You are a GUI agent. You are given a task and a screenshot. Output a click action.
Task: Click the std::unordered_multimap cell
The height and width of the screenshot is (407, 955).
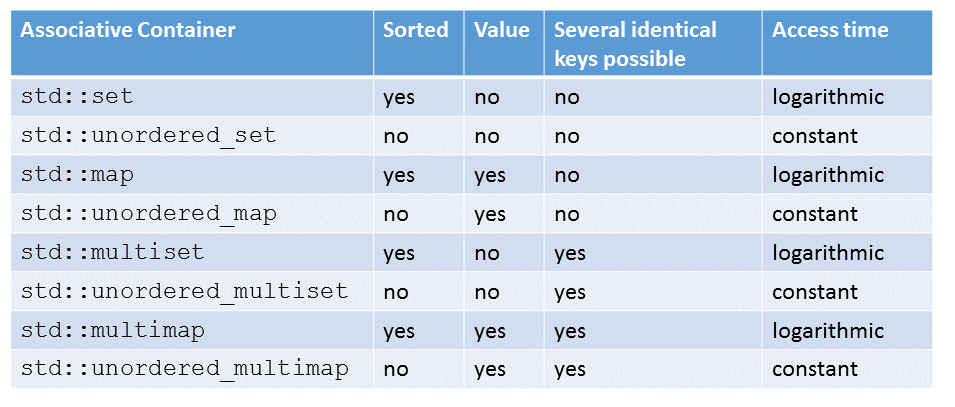tap(184, 370)
